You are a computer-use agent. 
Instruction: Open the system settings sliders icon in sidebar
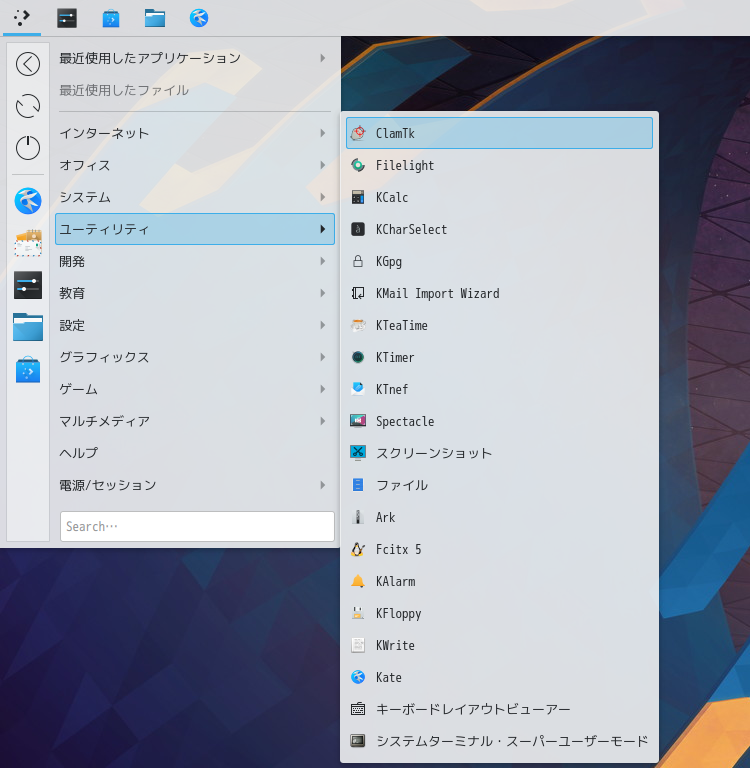tap(28, 285)
